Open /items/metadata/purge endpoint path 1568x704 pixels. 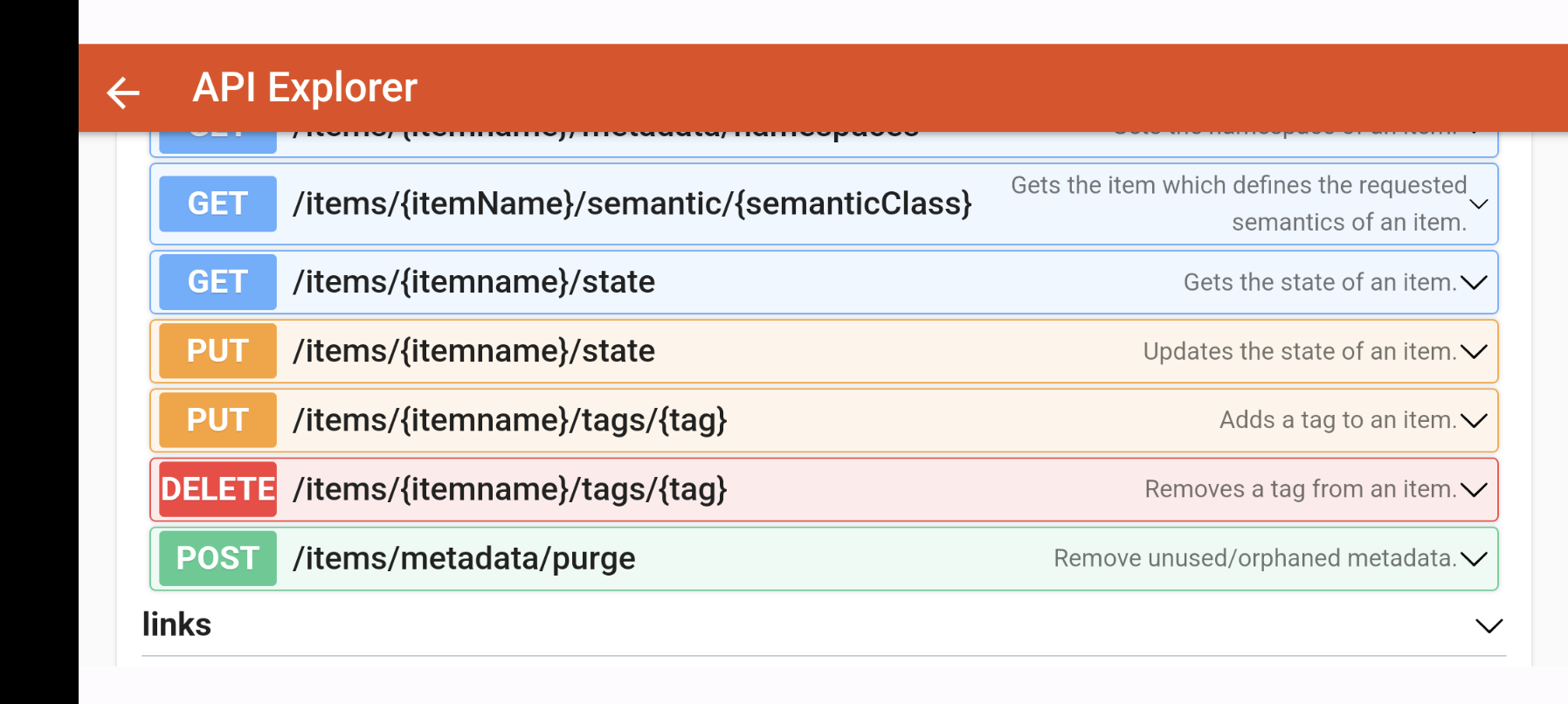464,558
